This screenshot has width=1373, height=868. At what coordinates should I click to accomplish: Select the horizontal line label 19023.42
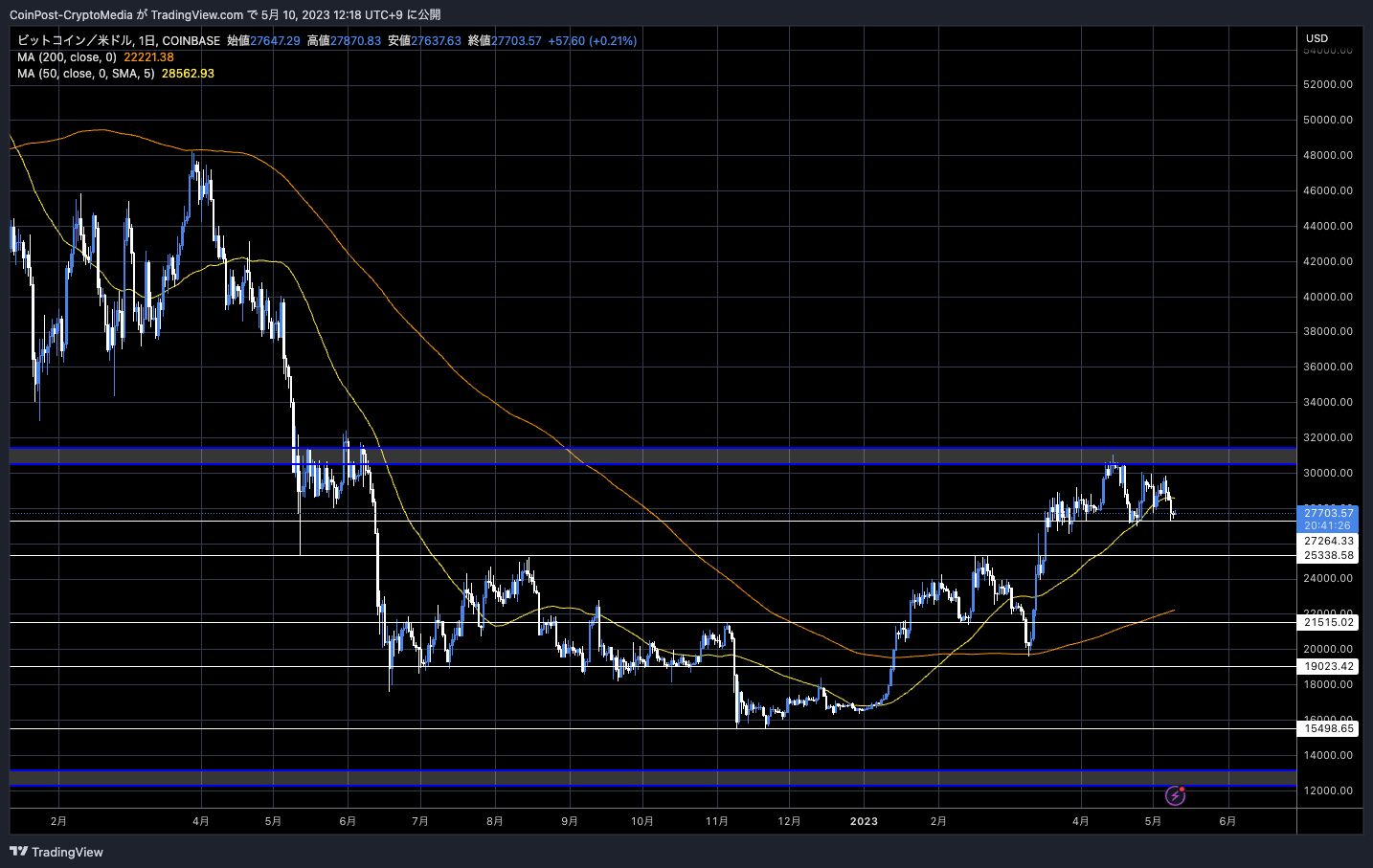pos(1328,666)
